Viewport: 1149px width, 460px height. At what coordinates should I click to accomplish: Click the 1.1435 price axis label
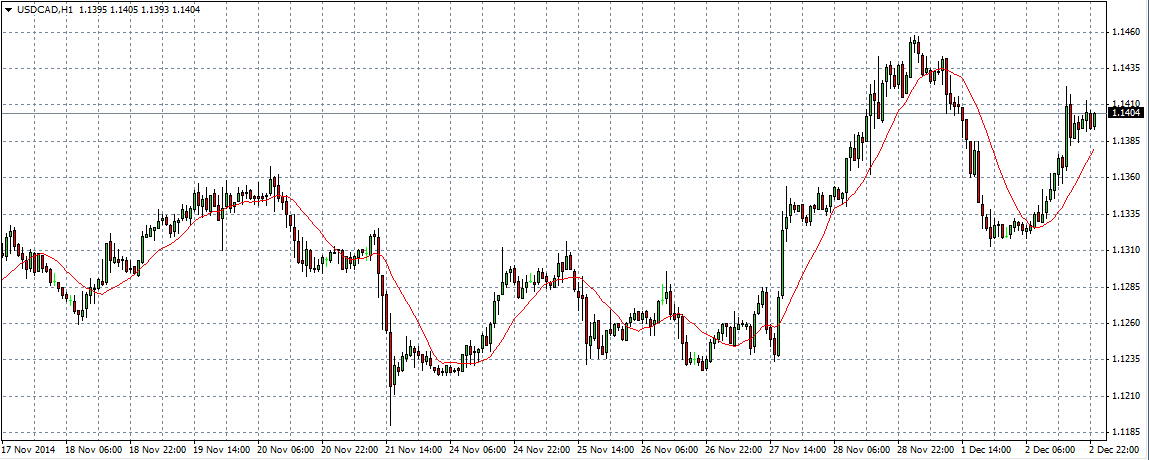click(1125, 68)
